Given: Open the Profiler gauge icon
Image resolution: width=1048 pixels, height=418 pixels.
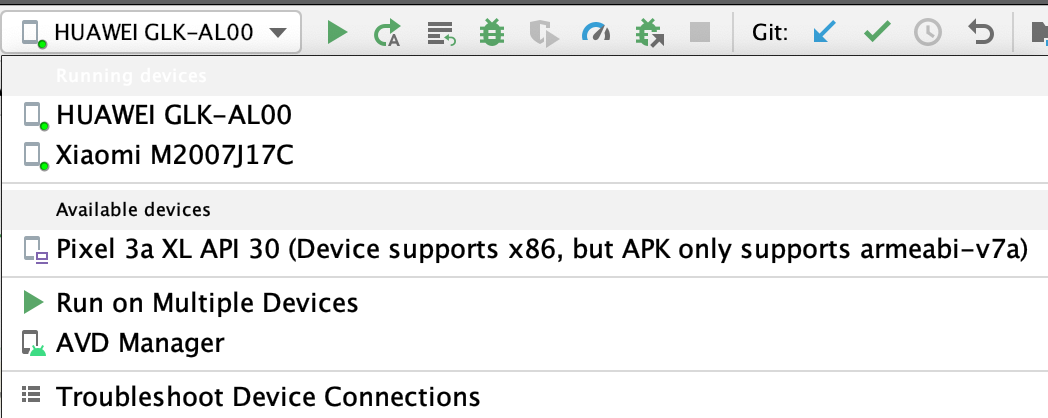Looking at the screenshot, I should click(596, 33).
